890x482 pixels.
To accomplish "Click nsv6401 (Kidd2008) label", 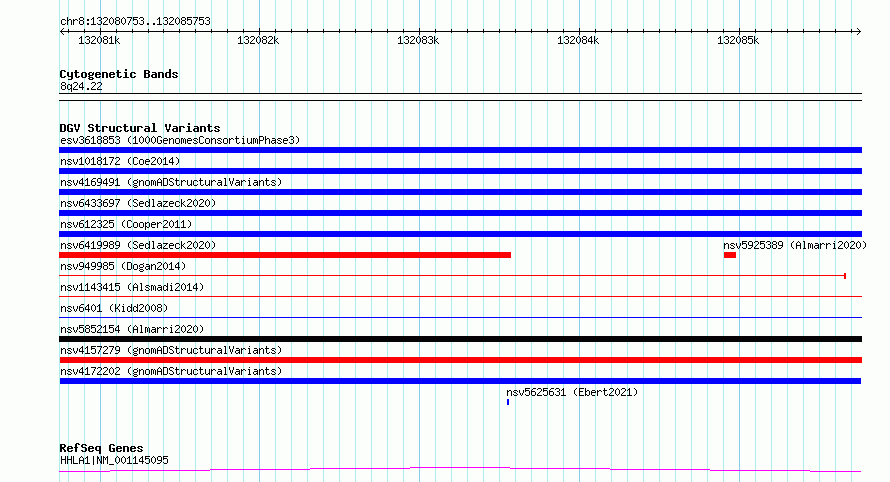I will 114,308.
